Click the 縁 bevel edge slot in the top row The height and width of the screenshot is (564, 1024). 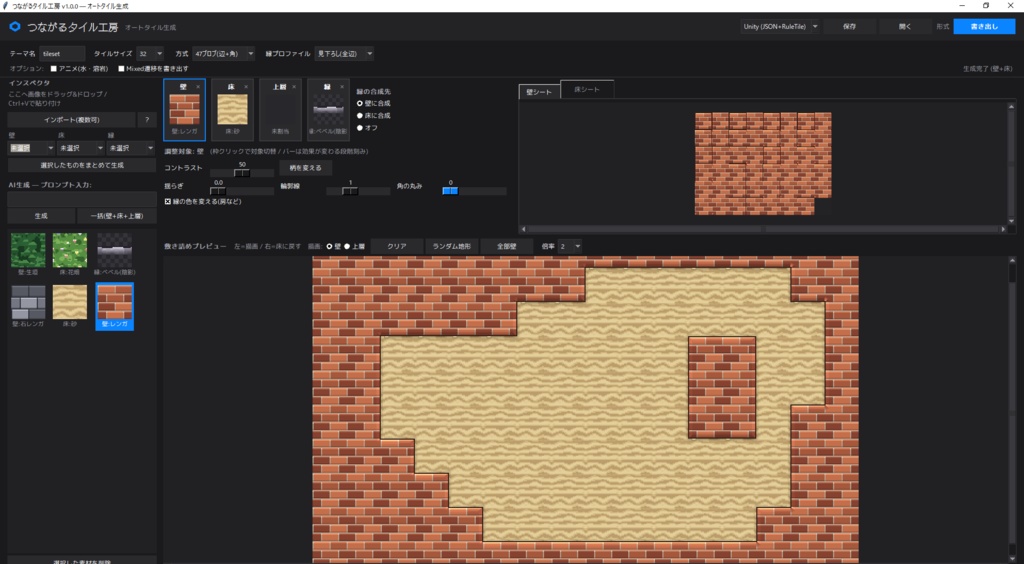coord(328,110)
